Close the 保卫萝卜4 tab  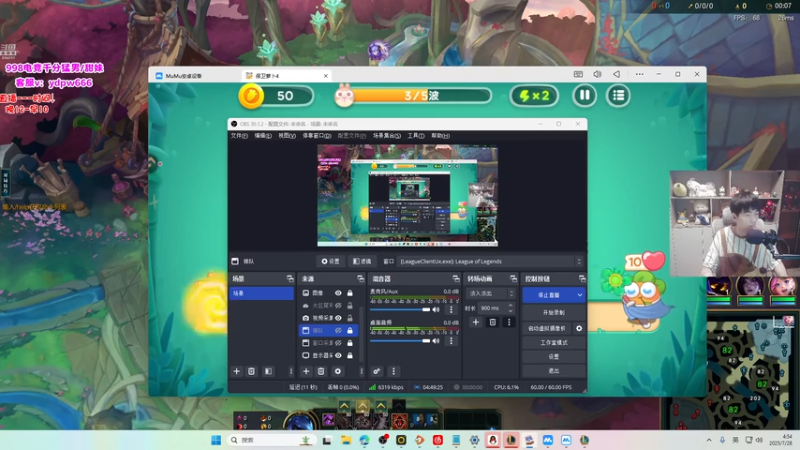click(x=326, y=76)
